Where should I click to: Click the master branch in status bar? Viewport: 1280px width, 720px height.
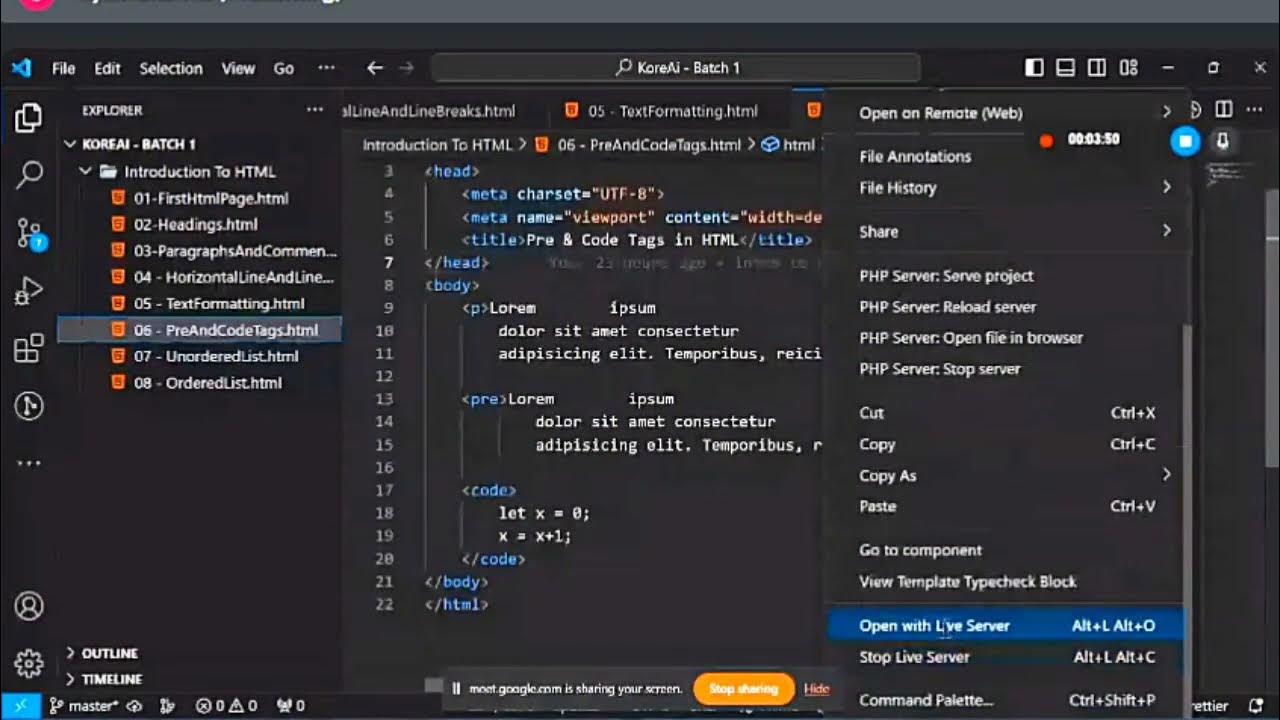click(x=84, y=706)
